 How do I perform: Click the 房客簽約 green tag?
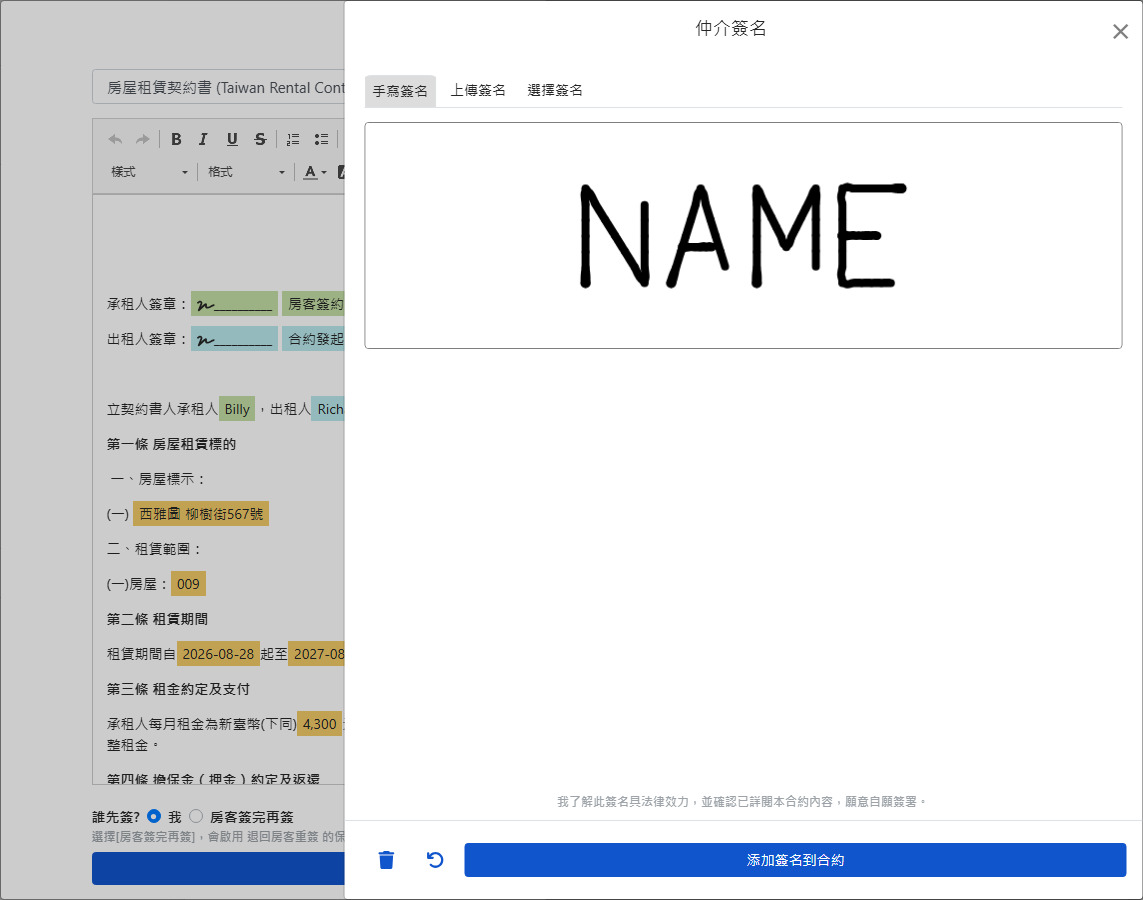314,304
